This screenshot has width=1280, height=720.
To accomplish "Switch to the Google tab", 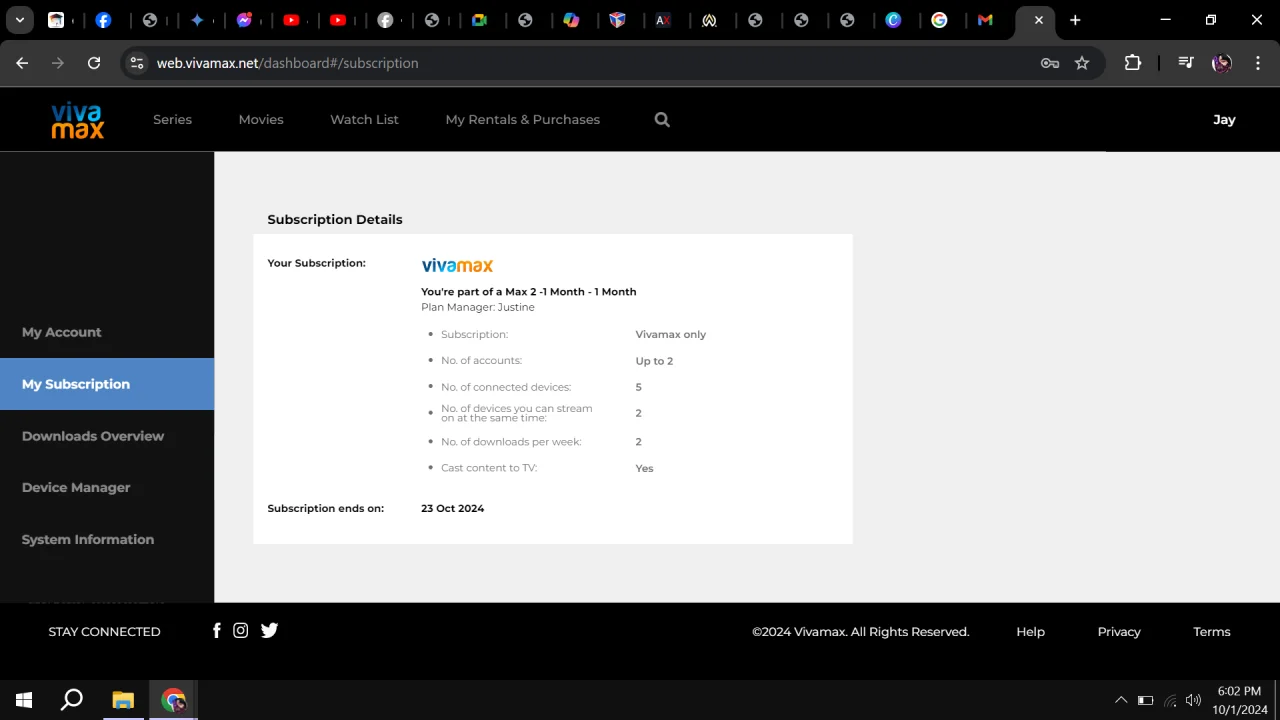I will pyautogui.click(x=939, y=20).
